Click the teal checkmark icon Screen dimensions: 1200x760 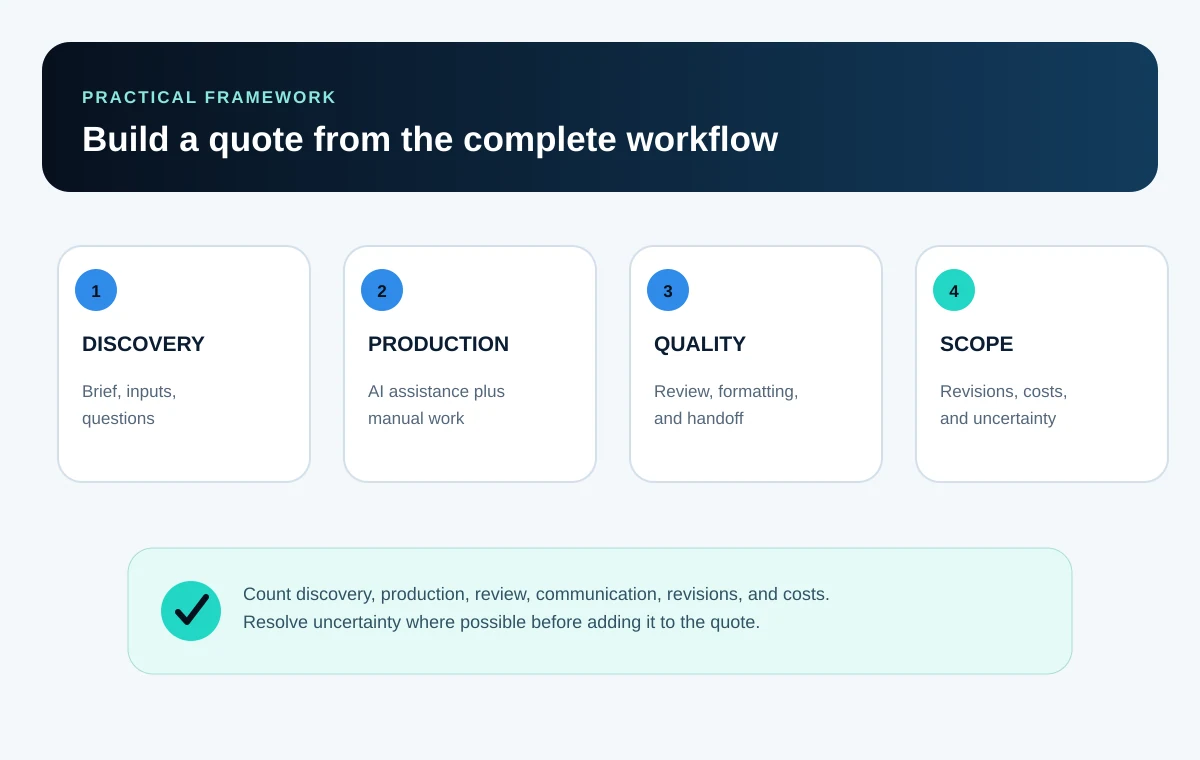click(x=191, y=611)
